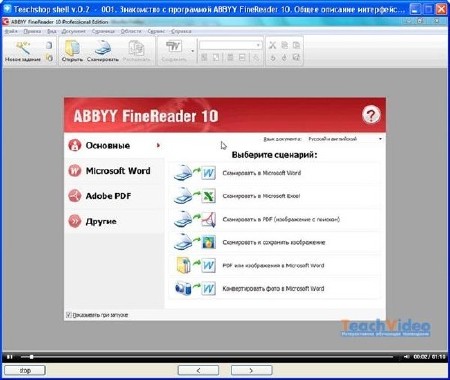Choose Сканировать и сохранить изображение
Image resolution: width=450 pixels, height=380 pixels.
pyautogui.click(x=275, y=242)
